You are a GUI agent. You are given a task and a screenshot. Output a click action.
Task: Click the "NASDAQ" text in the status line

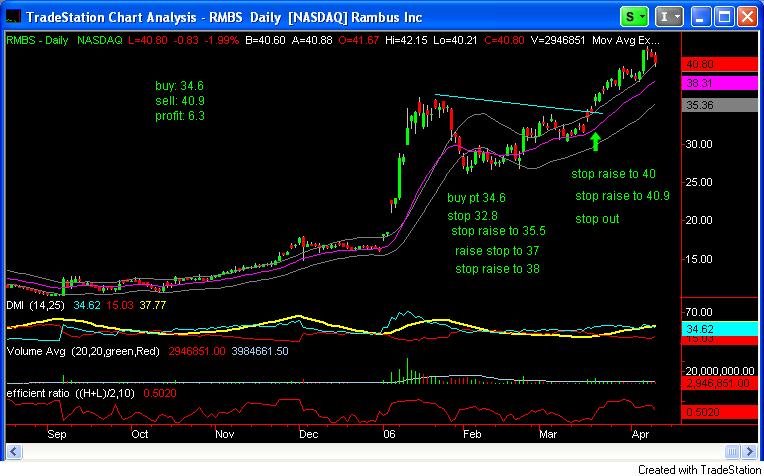click(x=99, y=40)
